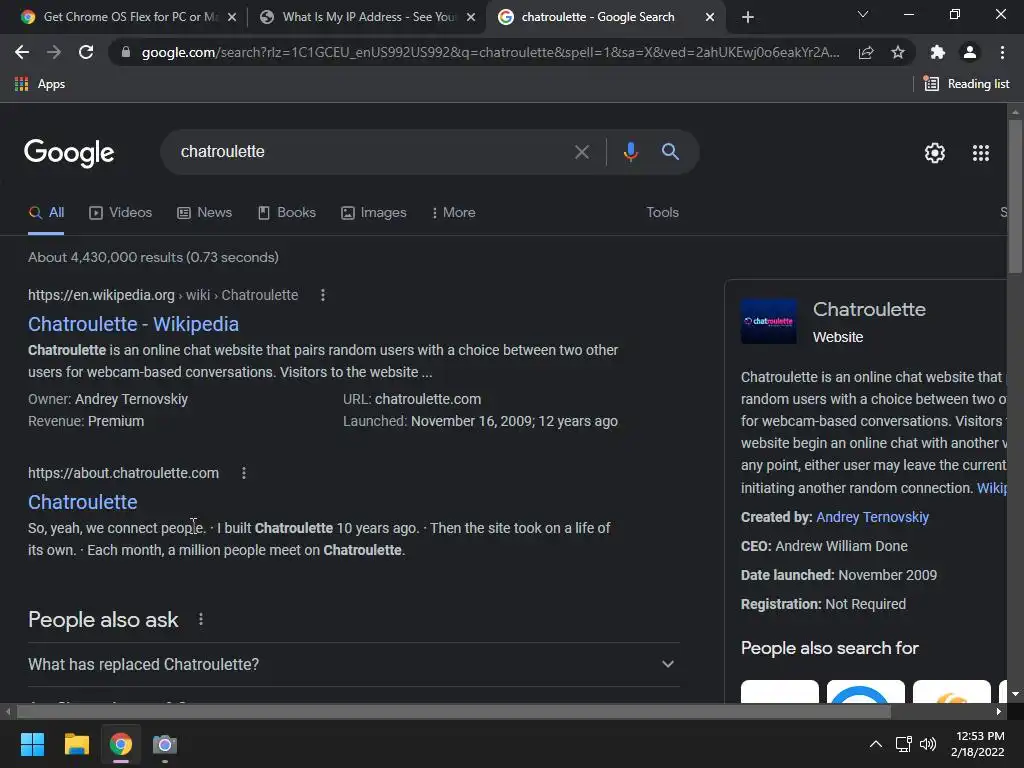Image resolution: width=1024 pixels, height=768 pixels.
Task: Click the Wikipedia breadcrumb URL text
Action: click(163, 295)
